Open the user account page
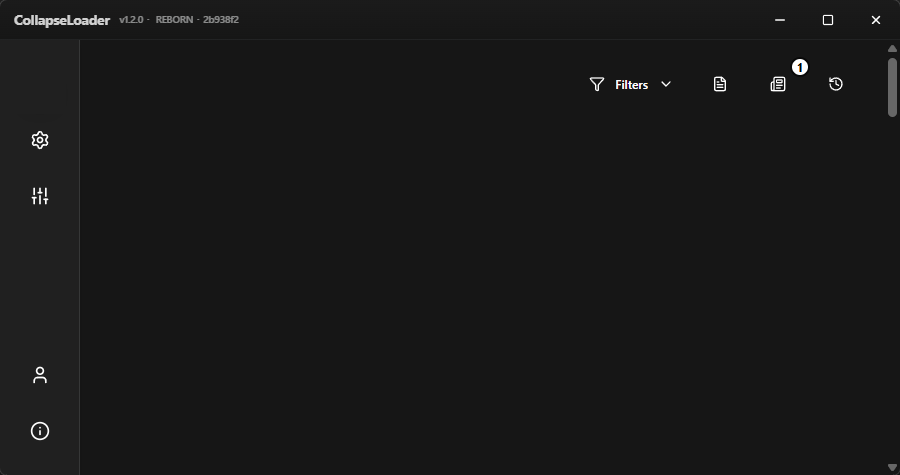This screenshot has width=900, height=475. coord(40,375)
